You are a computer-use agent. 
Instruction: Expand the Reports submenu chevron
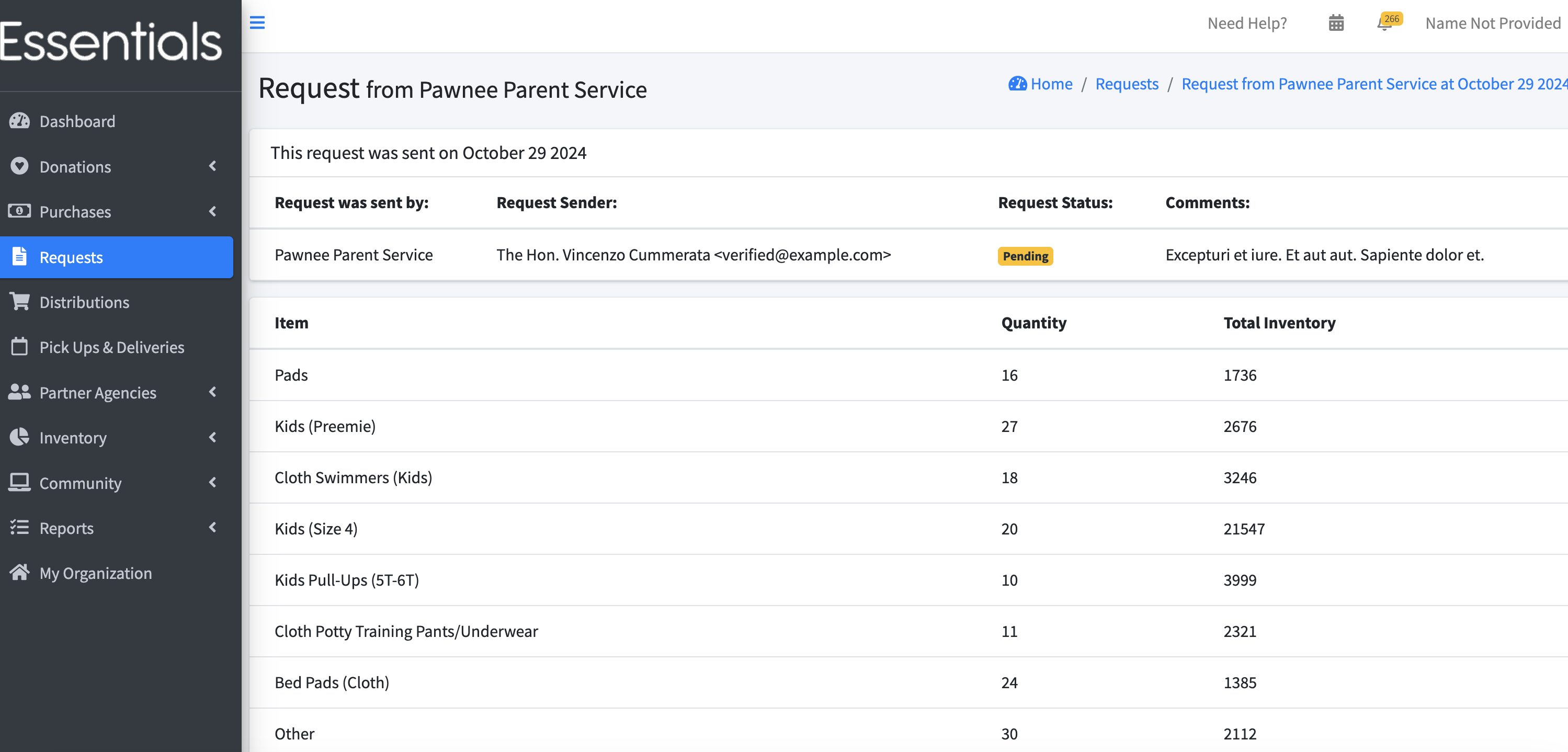pos(212,528)
